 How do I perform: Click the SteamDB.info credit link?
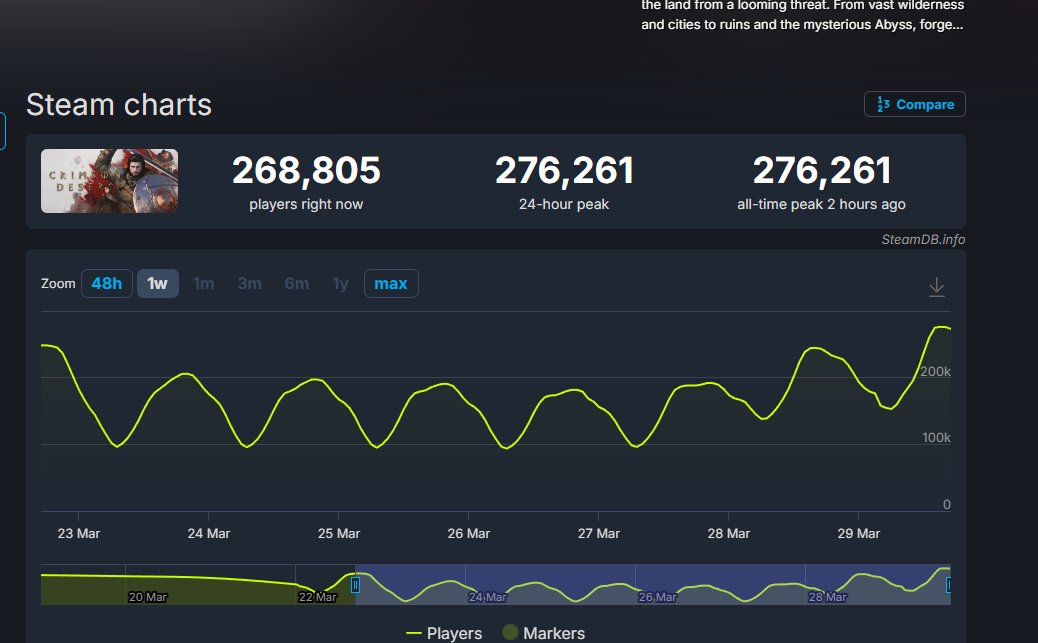click(923, 240)
